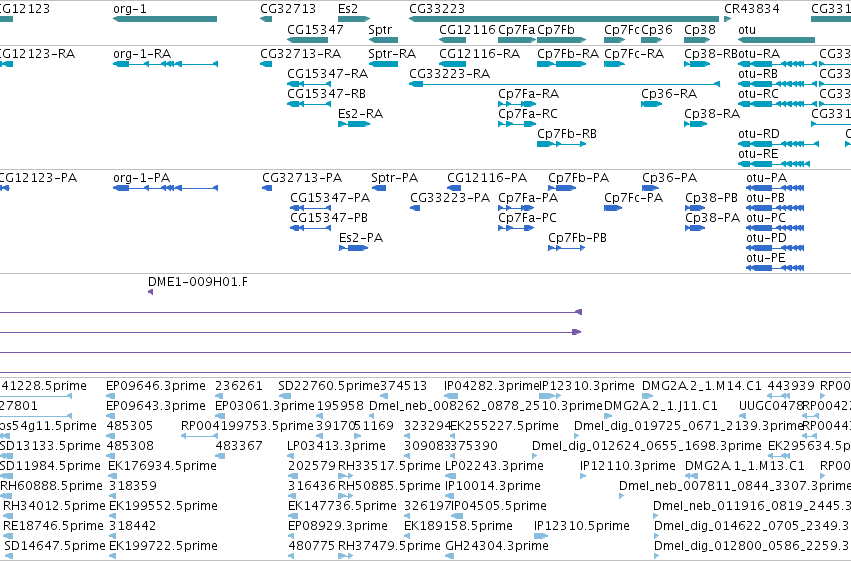Image resolution: width=851 pixels, height=561 pixels.
Task: Open the Es2-PA protein feature
Action: coord(353,248)
